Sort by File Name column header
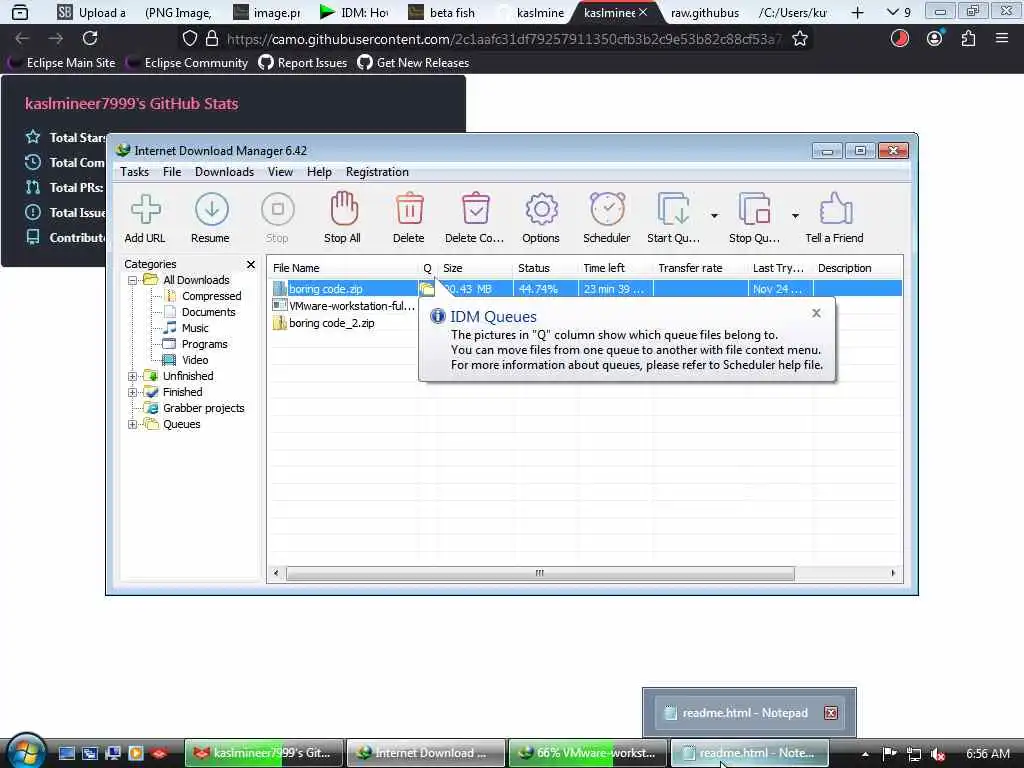This screenshot has width=1024, height=768. pos(343,268)
